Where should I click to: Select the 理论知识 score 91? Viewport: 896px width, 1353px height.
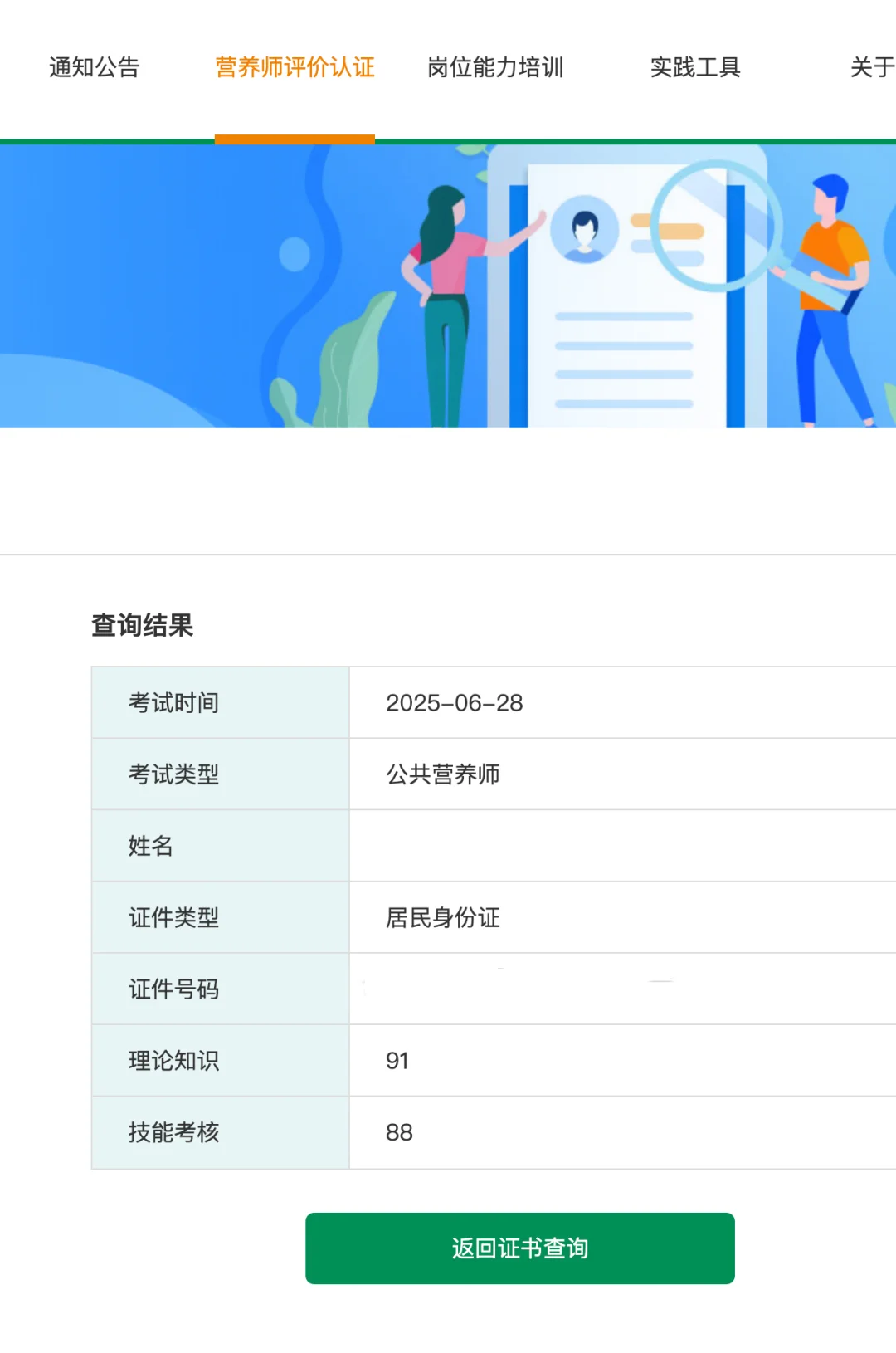(397, 1061)
